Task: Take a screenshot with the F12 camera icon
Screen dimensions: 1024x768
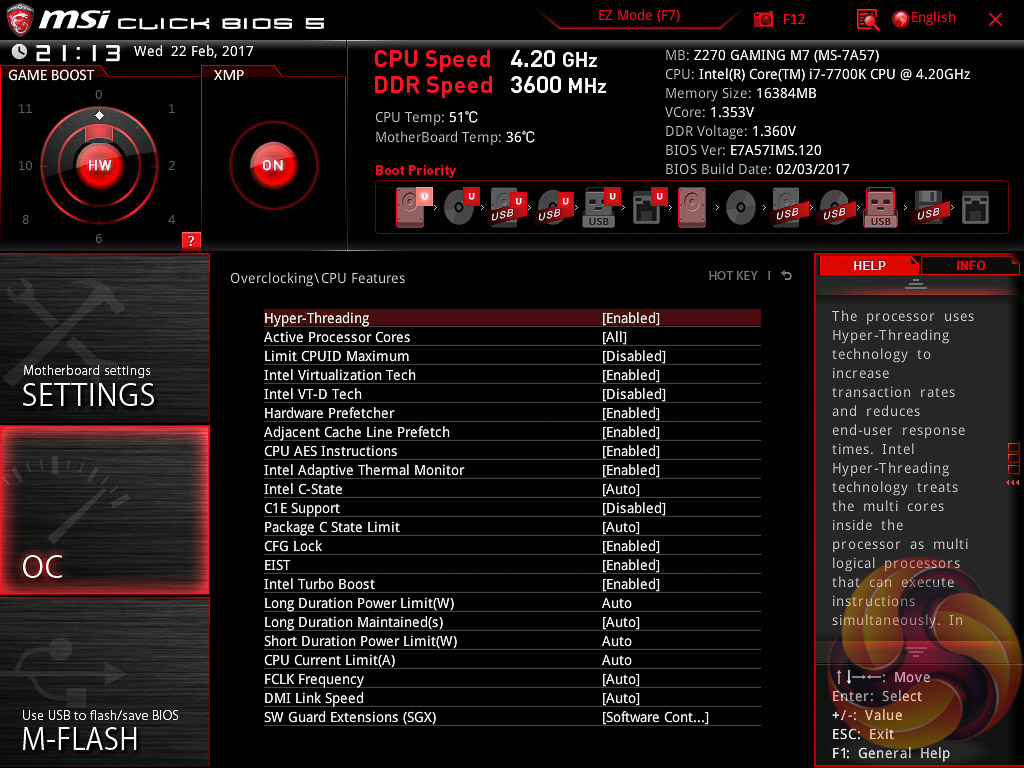Action: [x=763, y=19]
